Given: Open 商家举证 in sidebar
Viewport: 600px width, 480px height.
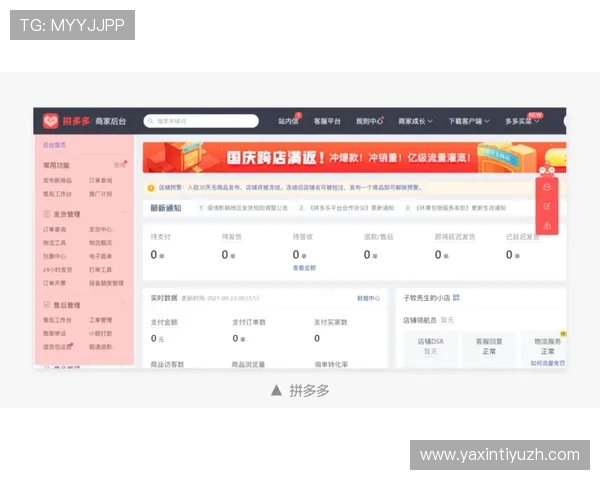Looking at the screenshot, I should coord(54,333).
